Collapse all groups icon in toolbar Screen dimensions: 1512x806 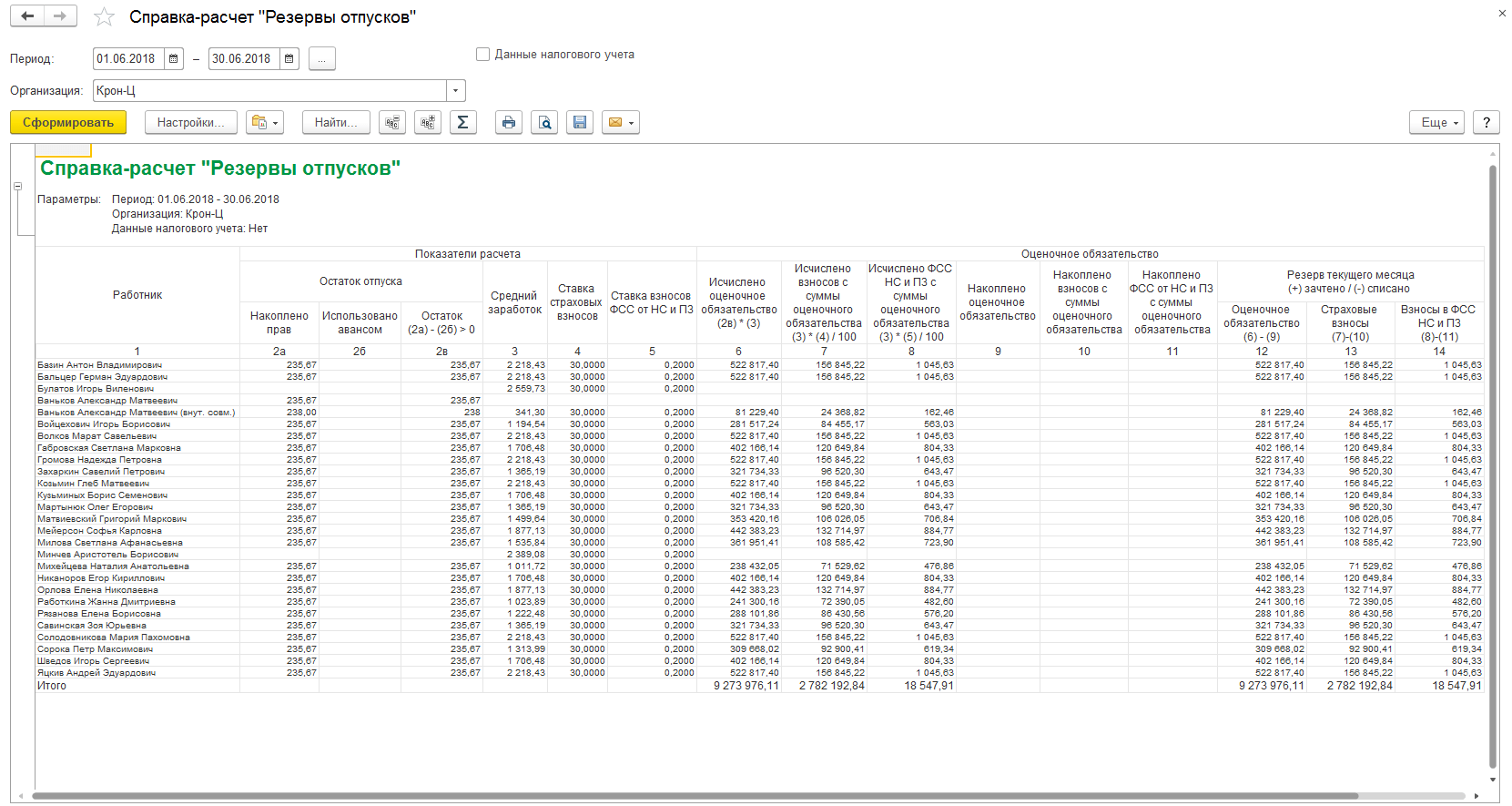(392, 122)
